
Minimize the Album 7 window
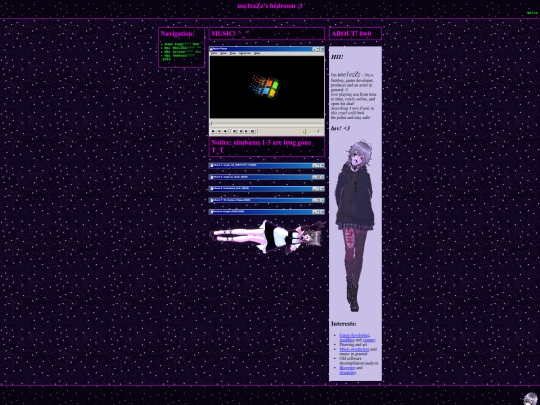(314, 200)
